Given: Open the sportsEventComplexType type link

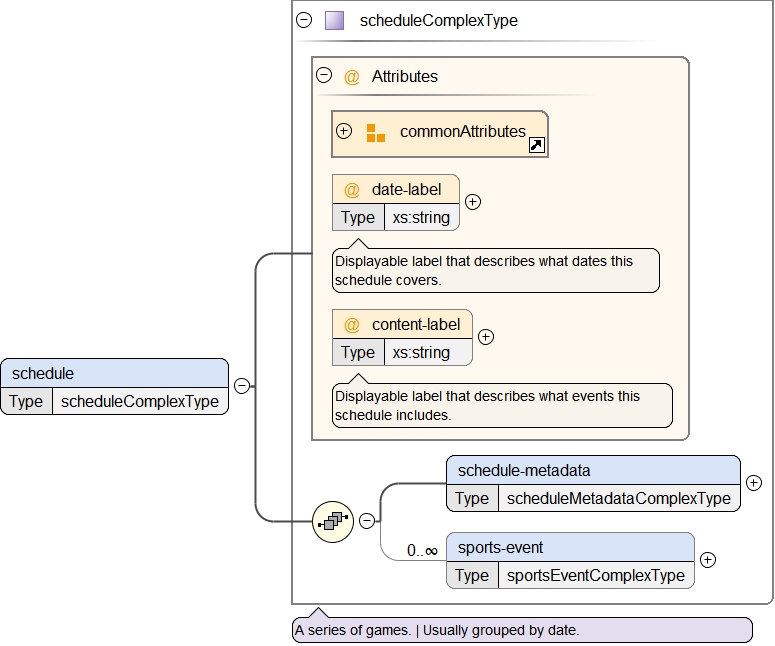Looking at the screenshot, I should [x=595, y=575].
